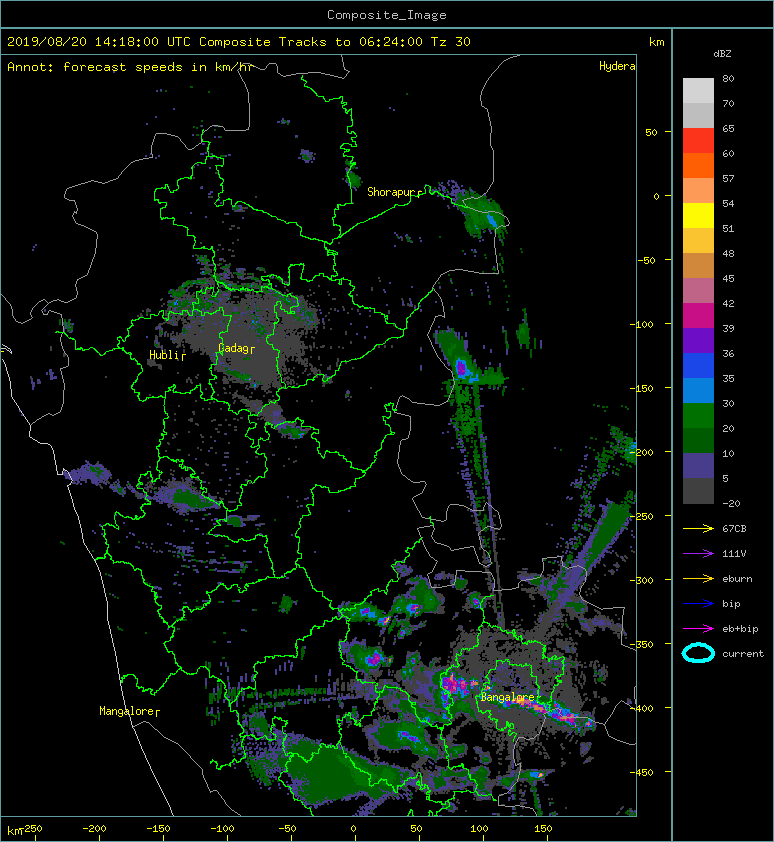Pick the bright green 30–20 dBZ swatch

tap(698, 416)
